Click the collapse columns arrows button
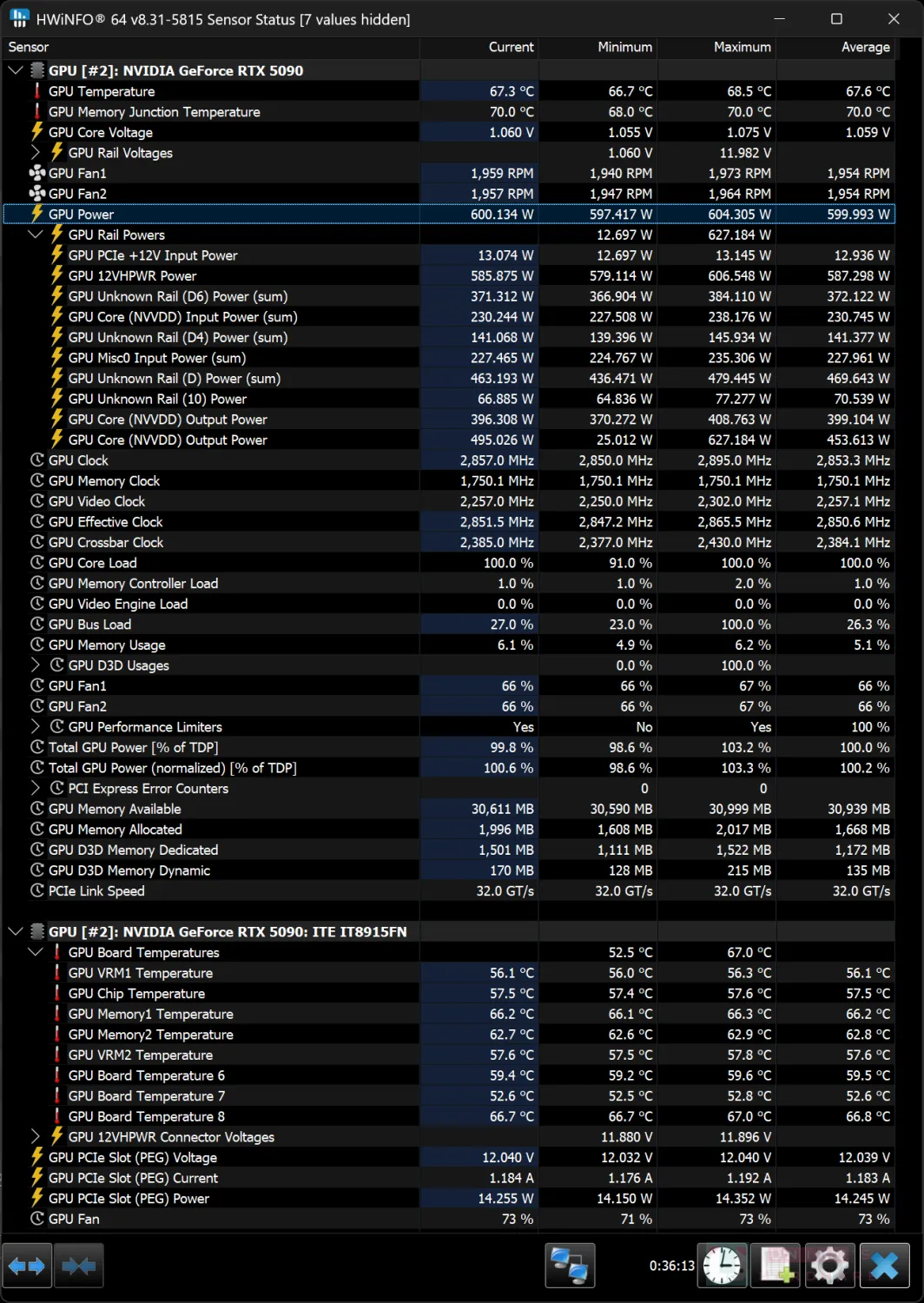Viewport: 924px width, 1303px height. [x=78, y=1266]
